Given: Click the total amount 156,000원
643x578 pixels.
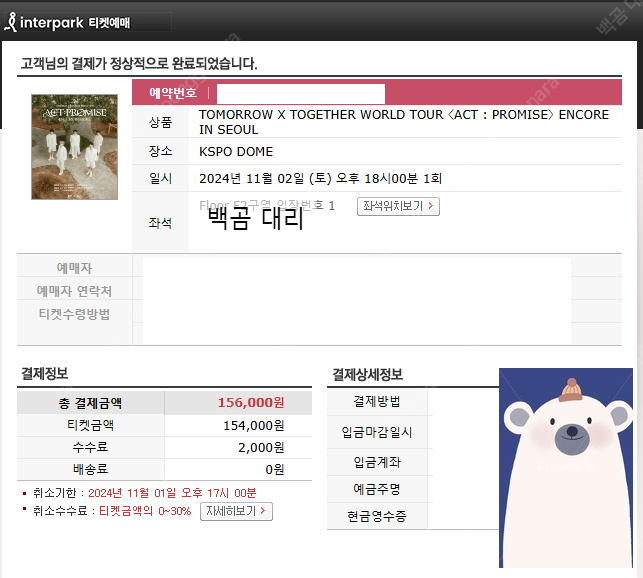Looking at the screenshot, I should click(x=251, y=402).
